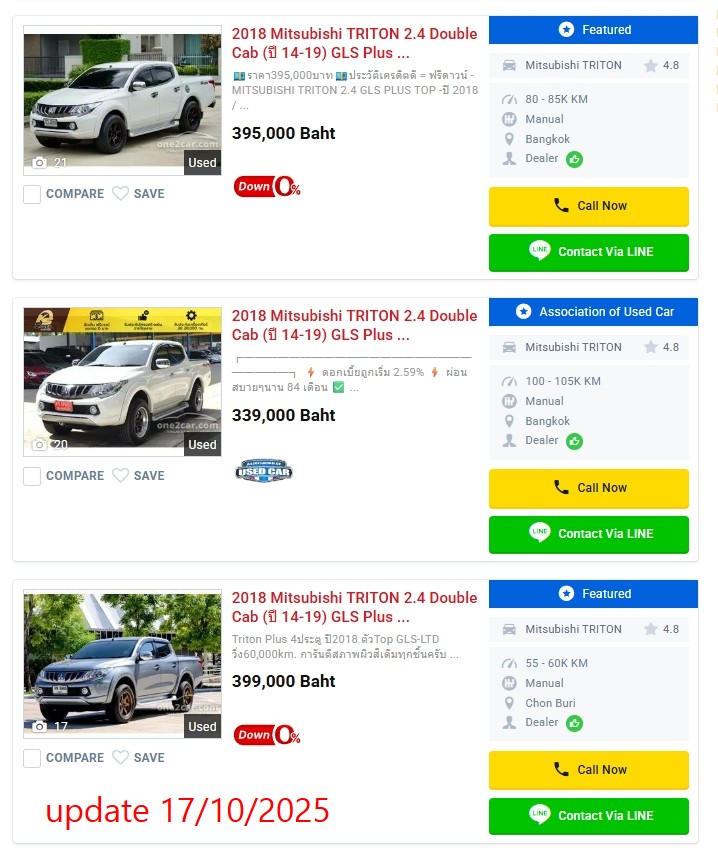Open first 2018 Mitsubishi TRITON title link
This screenshot has width=718, height=866.
click(354, 43)
